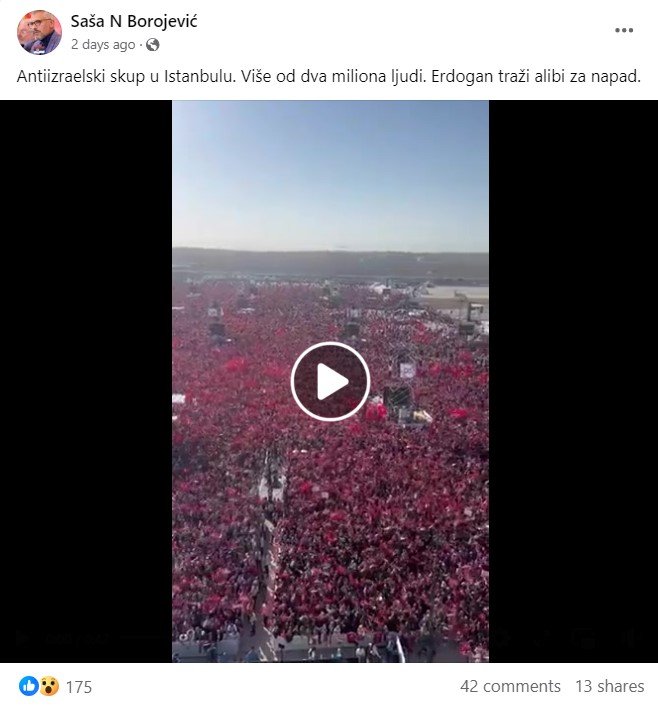Screen dimensions: 658x707
Task: Click the sentence 'Više od dva miliona ljudi'
Action: click(x=333, y=77)
